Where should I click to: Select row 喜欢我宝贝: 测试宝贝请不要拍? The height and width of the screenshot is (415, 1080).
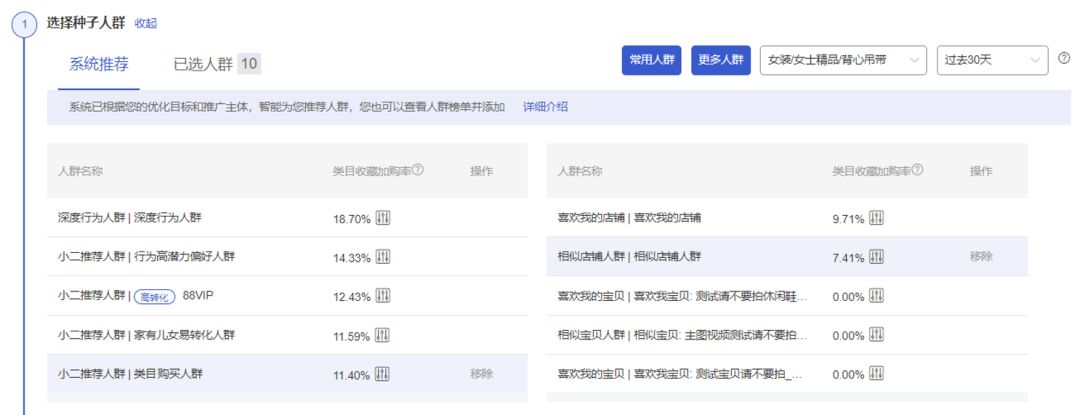(787, 374)
